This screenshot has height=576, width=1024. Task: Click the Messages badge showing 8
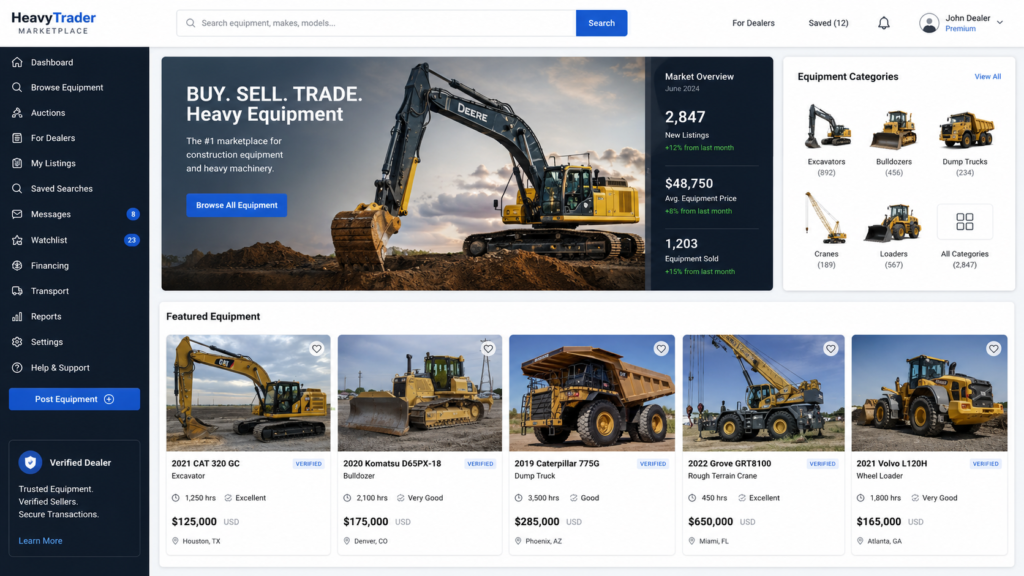pos(133,214)
